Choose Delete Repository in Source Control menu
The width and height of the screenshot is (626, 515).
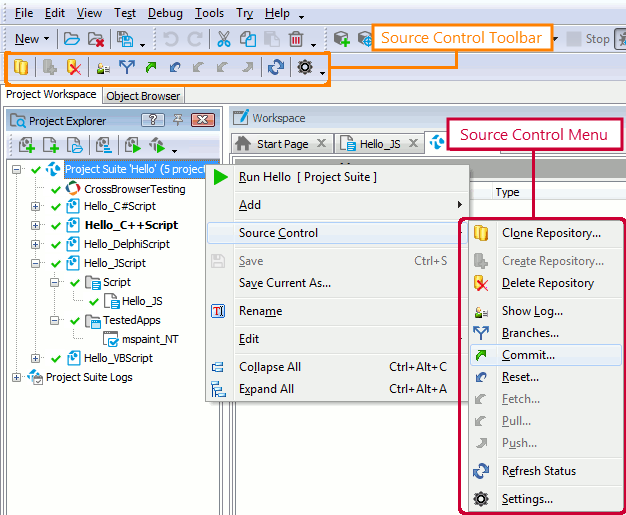click(x=546, y=283)
